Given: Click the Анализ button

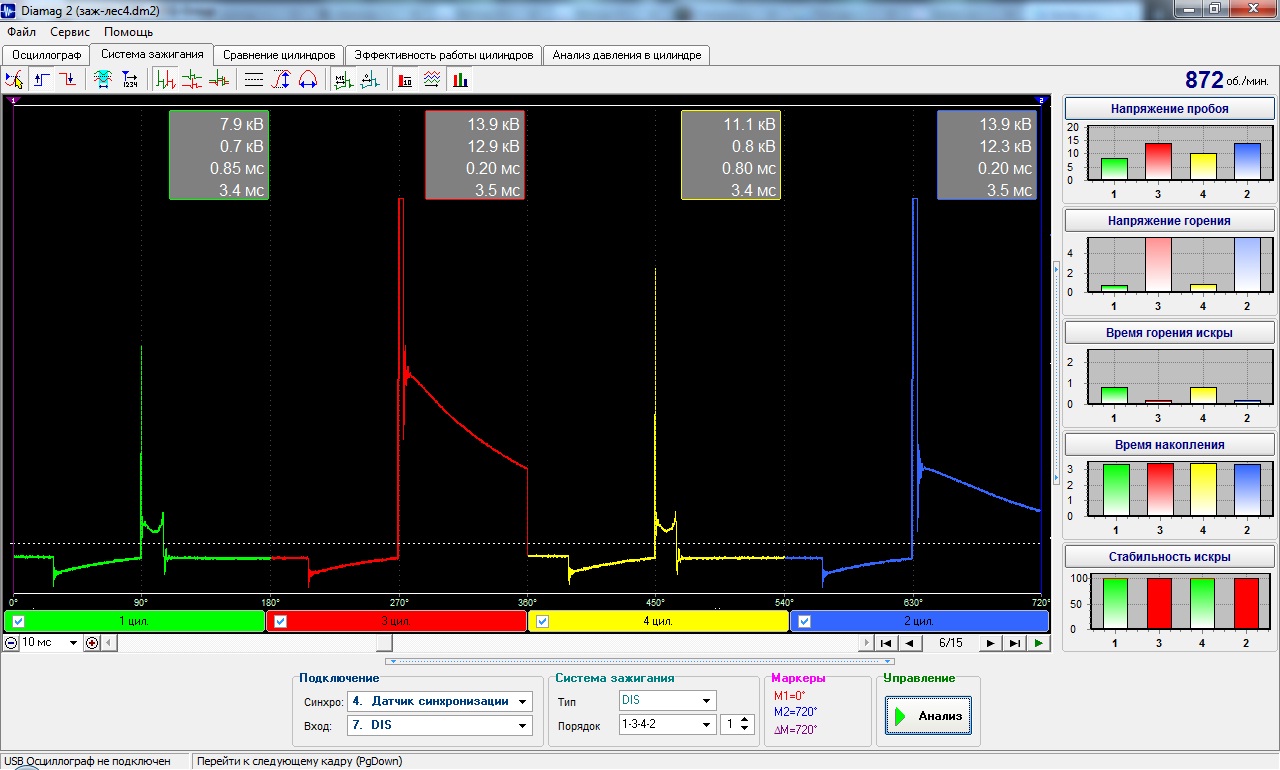Looking at the screenshot, I should click(928, 716).
